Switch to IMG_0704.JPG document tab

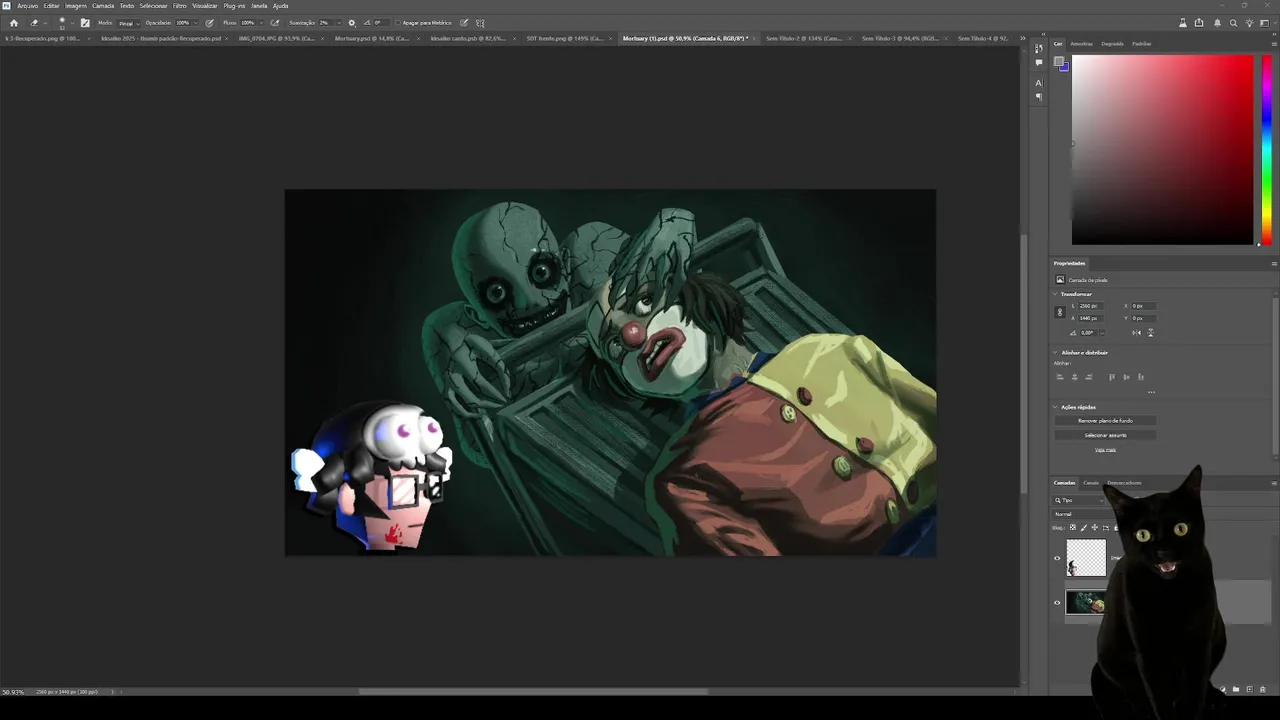point(277,38)
